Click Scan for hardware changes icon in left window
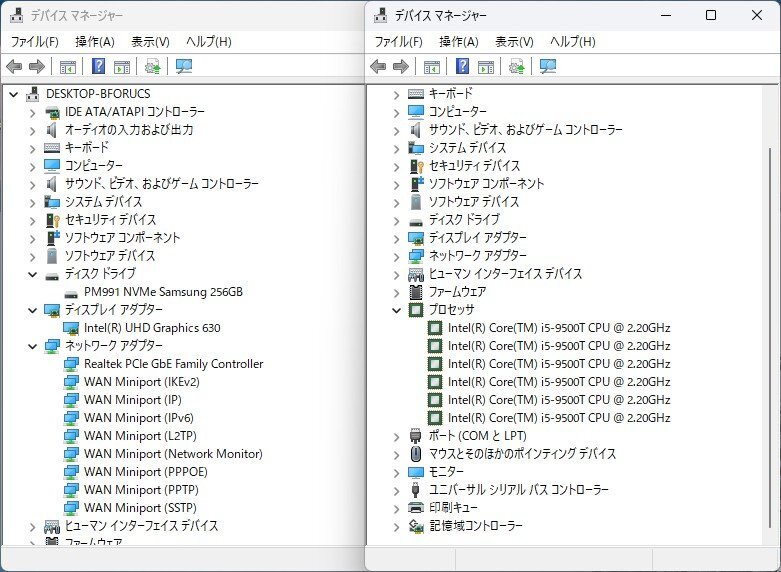Viewport: 781px width, 572px height. pyautogui.click(x=184, y=66)
